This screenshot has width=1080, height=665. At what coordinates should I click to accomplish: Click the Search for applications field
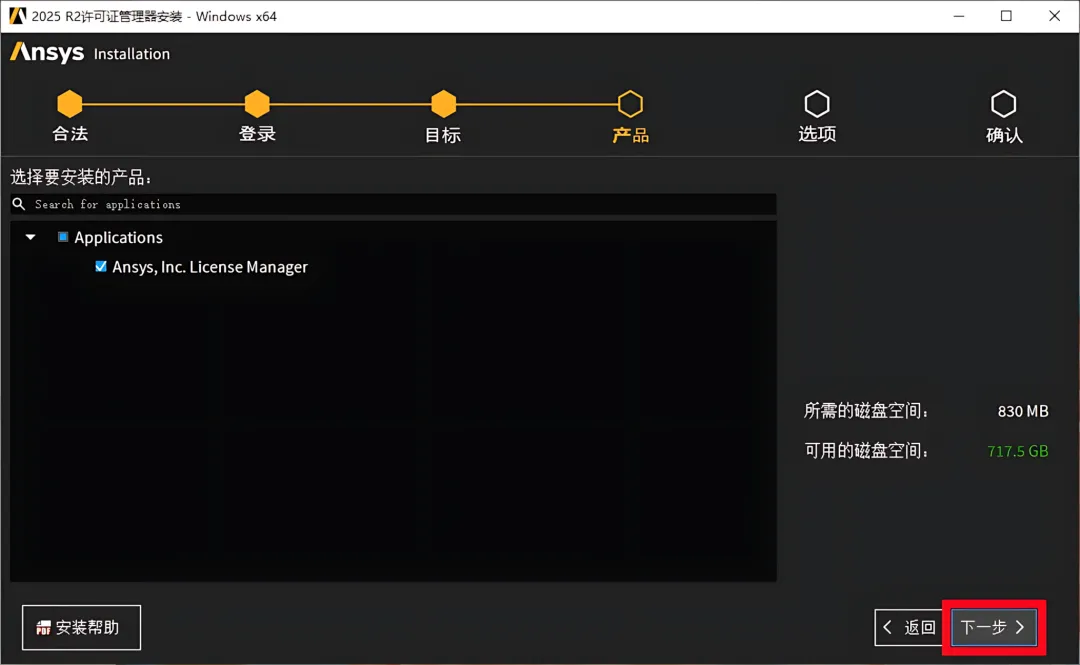coord(393,204)
